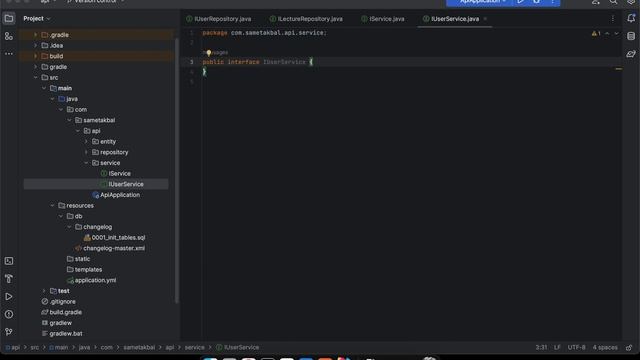Open the Database tool window
The width and height of the screenshot is (640, 360).
[x=631, y=36]
